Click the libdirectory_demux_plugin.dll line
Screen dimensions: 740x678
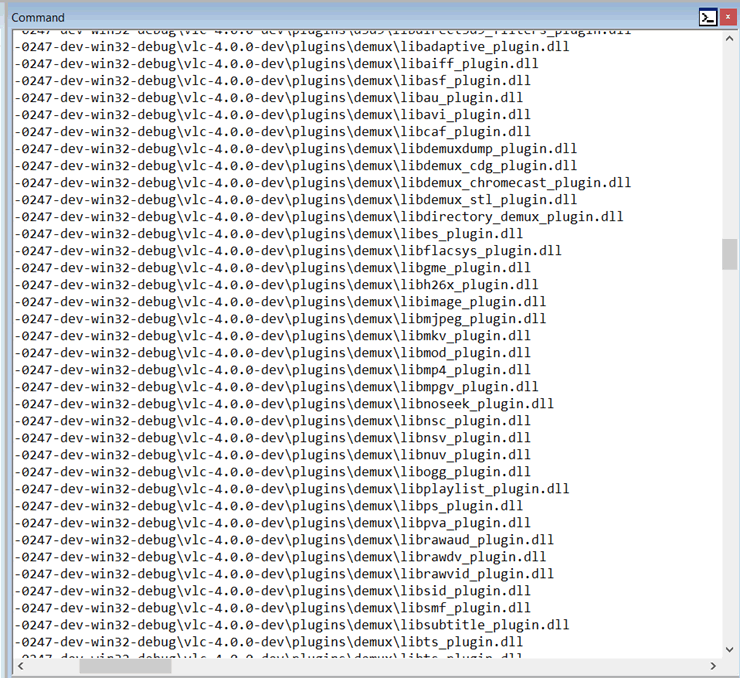point(319,217)
